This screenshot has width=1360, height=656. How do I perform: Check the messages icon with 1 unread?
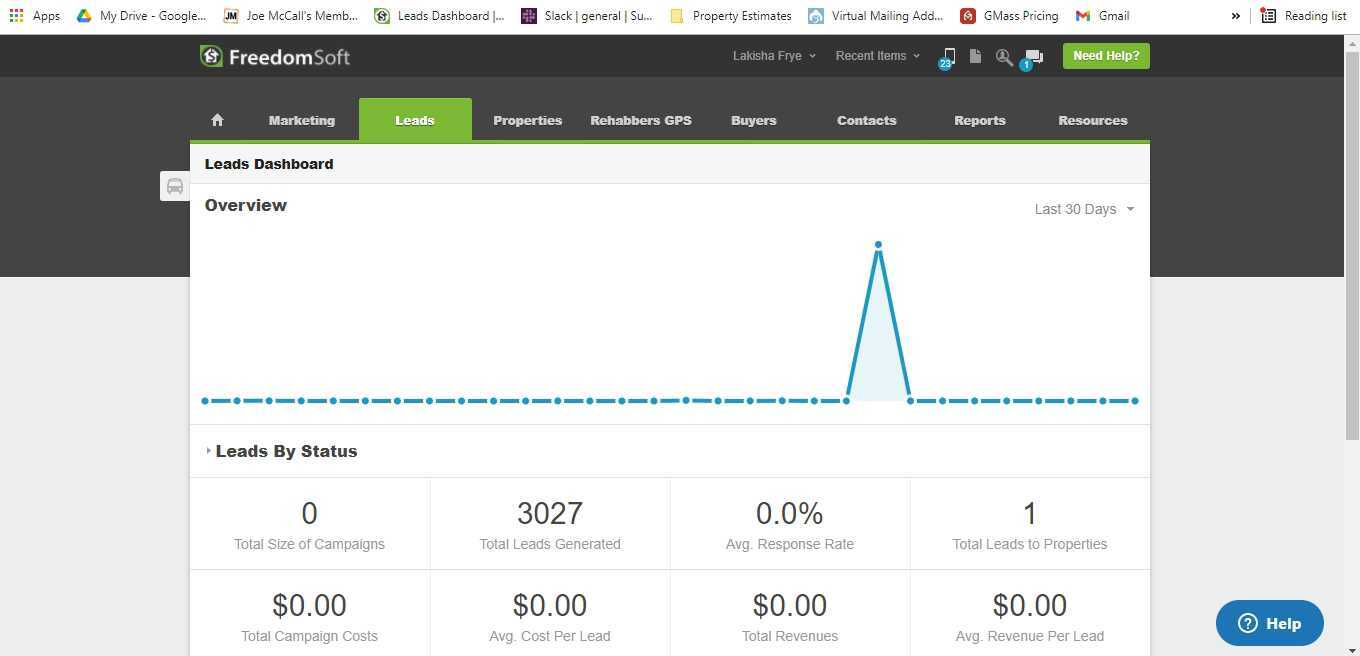point(1033,56)
